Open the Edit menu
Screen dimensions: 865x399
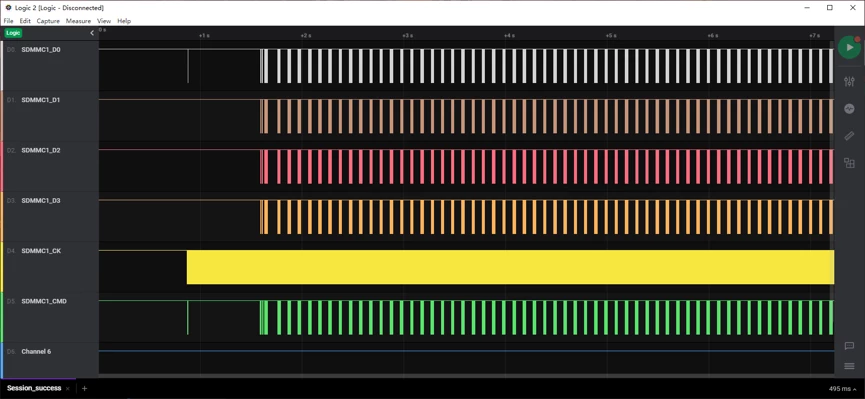(25, 21)
